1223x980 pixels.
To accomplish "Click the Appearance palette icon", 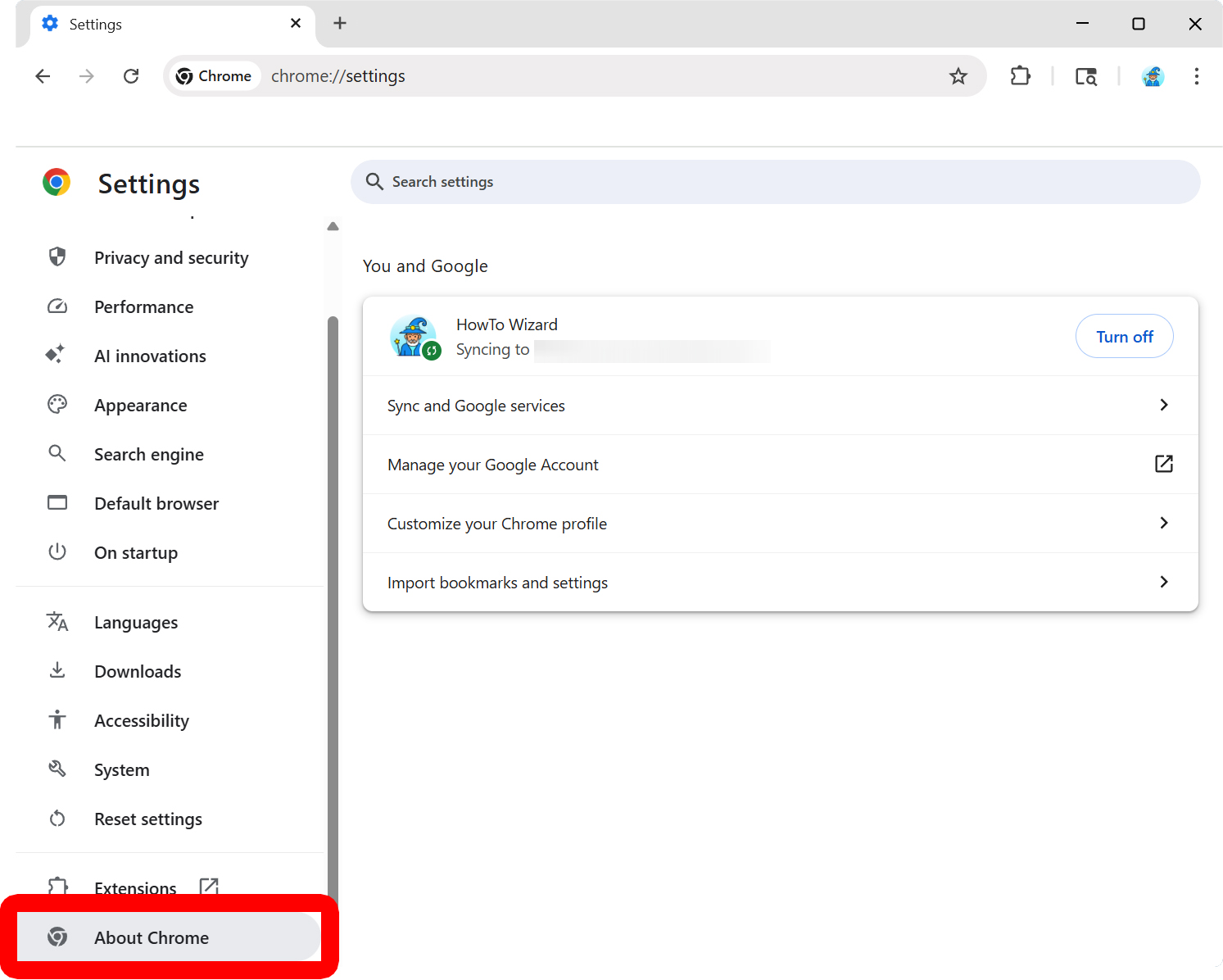I will (x=57, y=404).
